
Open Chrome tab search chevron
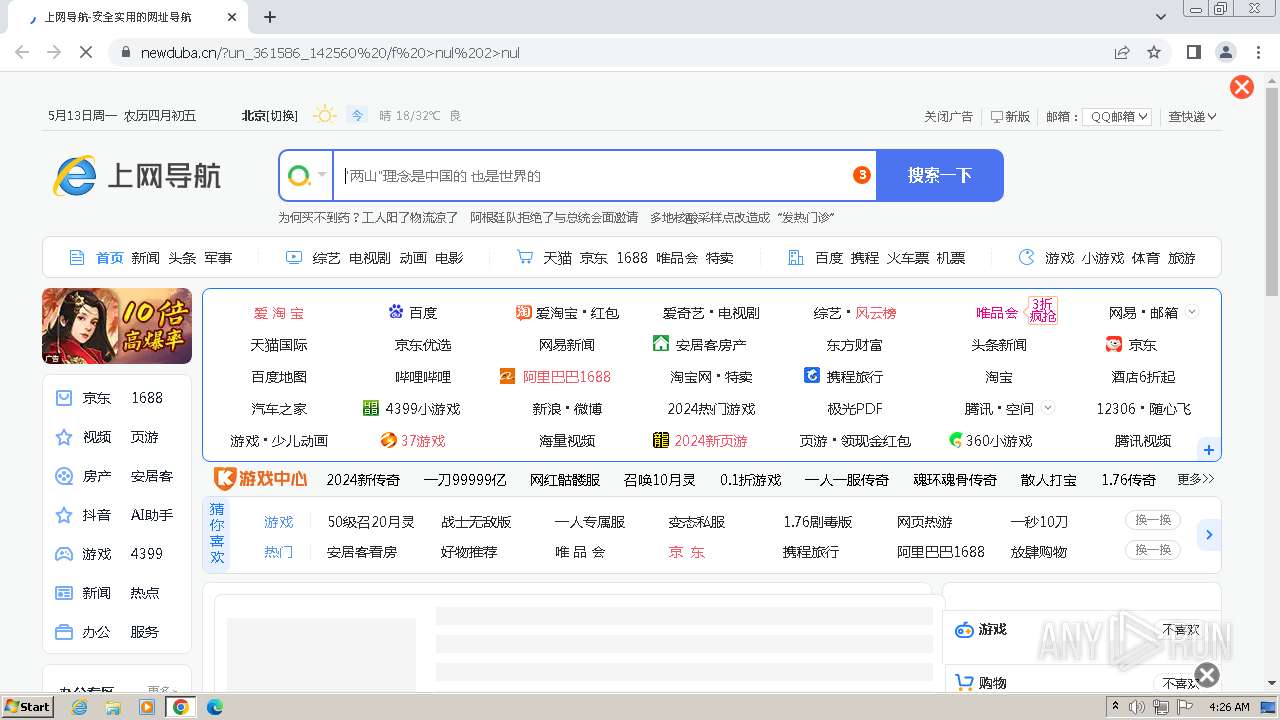click(1161, 17)
